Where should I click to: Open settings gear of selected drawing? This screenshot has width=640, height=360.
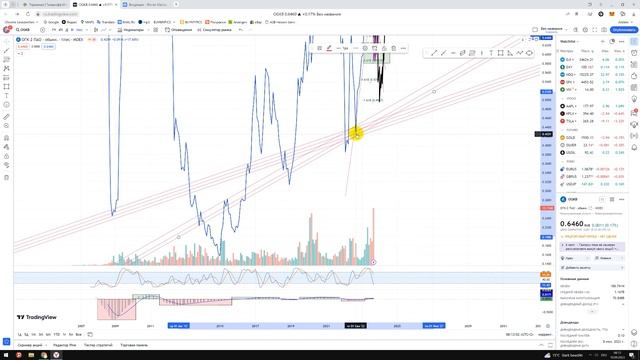click(x=365, y=48)
